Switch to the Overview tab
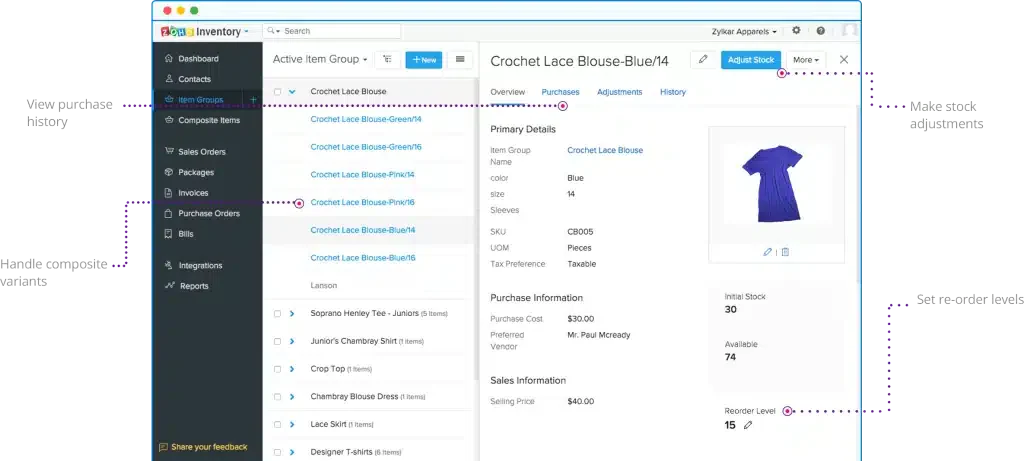 pyautogui.click(x=507, y=92)
